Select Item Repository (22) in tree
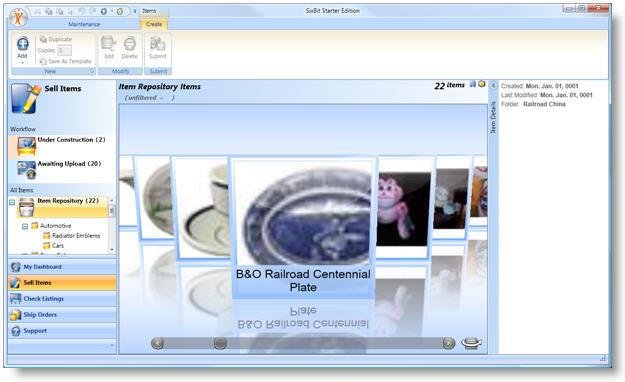Image resolution: width=625 pixels, height=382 pixels. tap(62, 207)
